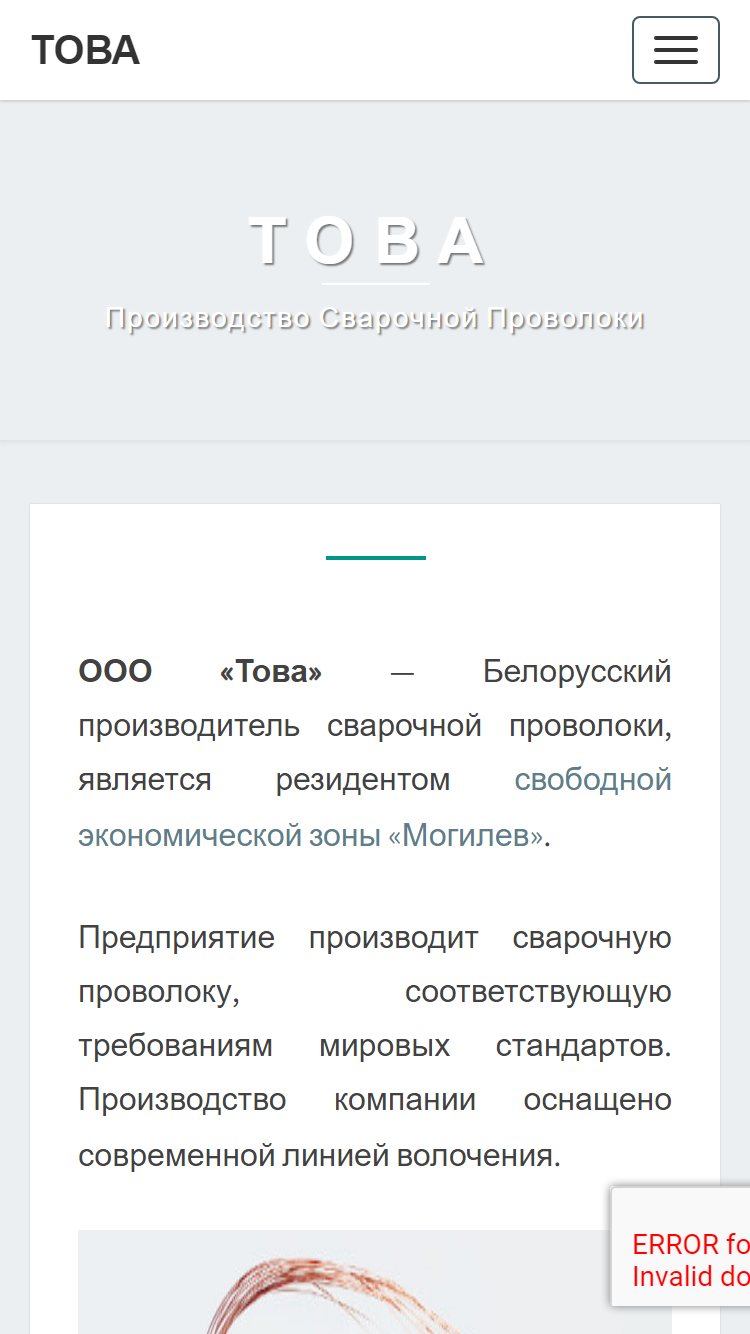Click the word резидентом in the first paragraph

click(x=363, y=779)
